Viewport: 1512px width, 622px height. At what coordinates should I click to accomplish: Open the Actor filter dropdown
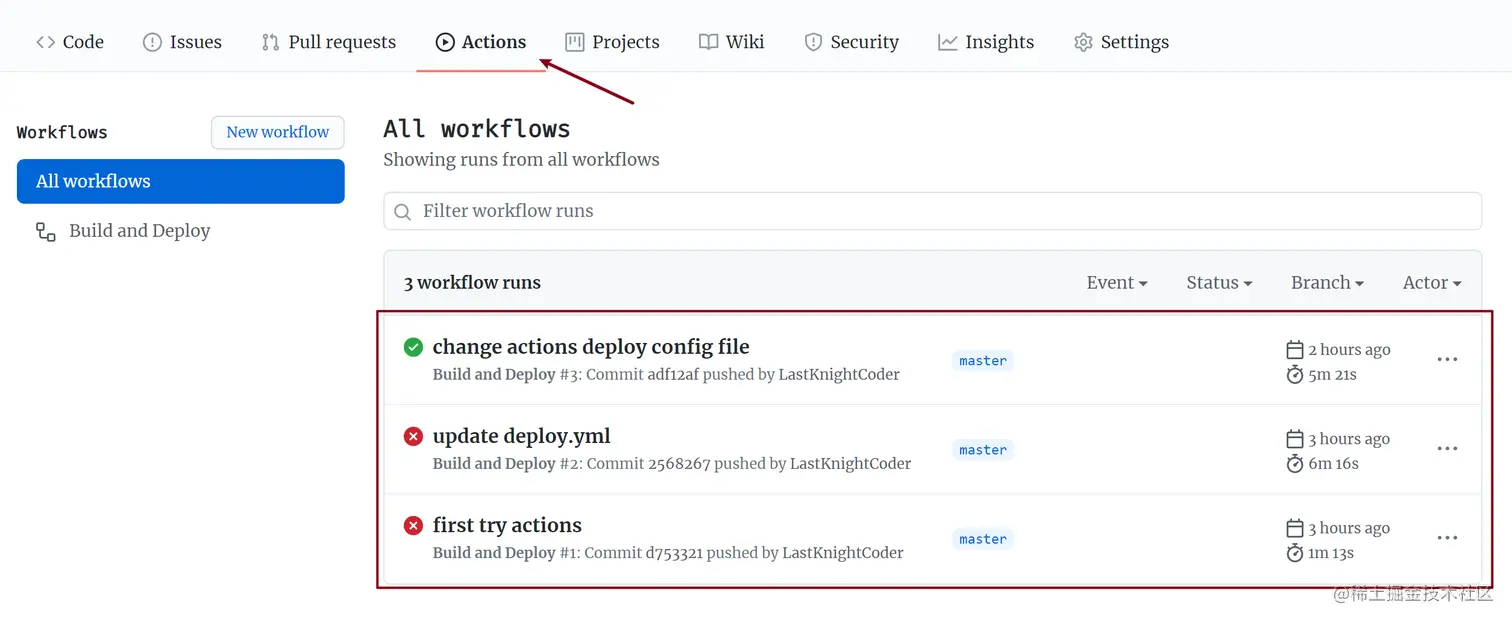click(x=1431, y=283)
